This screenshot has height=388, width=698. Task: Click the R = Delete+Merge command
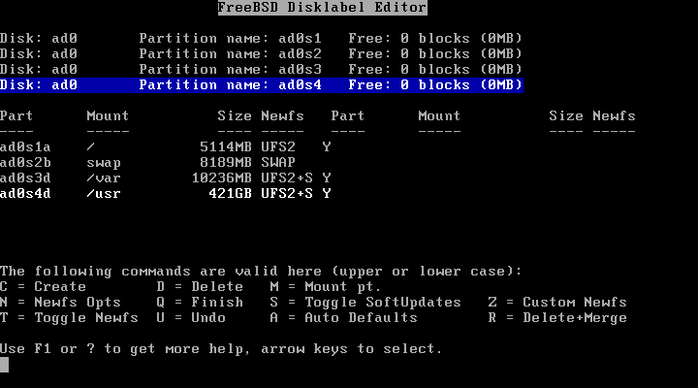[557, 318]
